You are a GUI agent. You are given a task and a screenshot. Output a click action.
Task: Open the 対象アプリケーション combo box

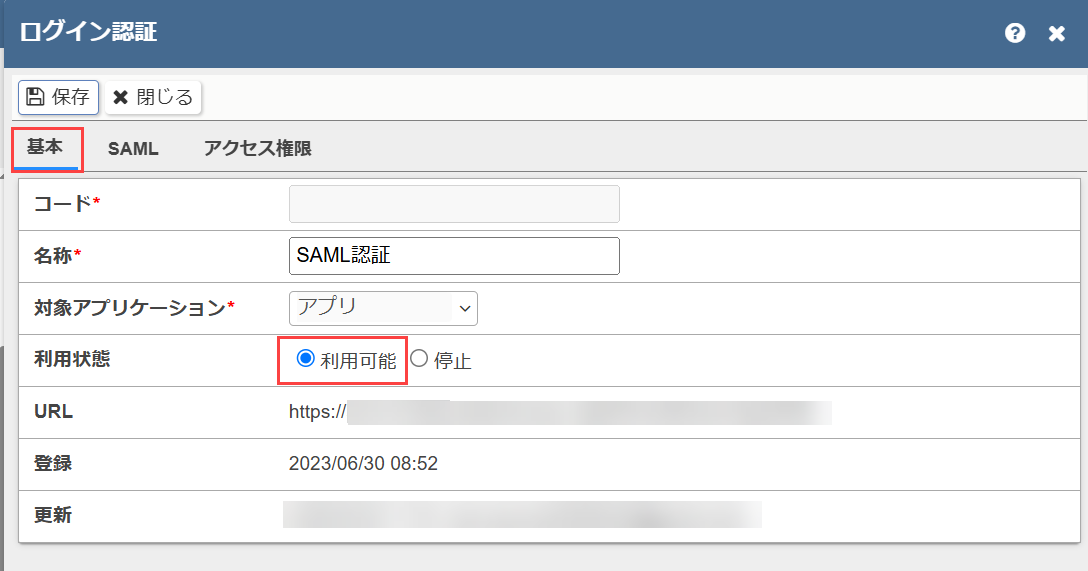383,308
